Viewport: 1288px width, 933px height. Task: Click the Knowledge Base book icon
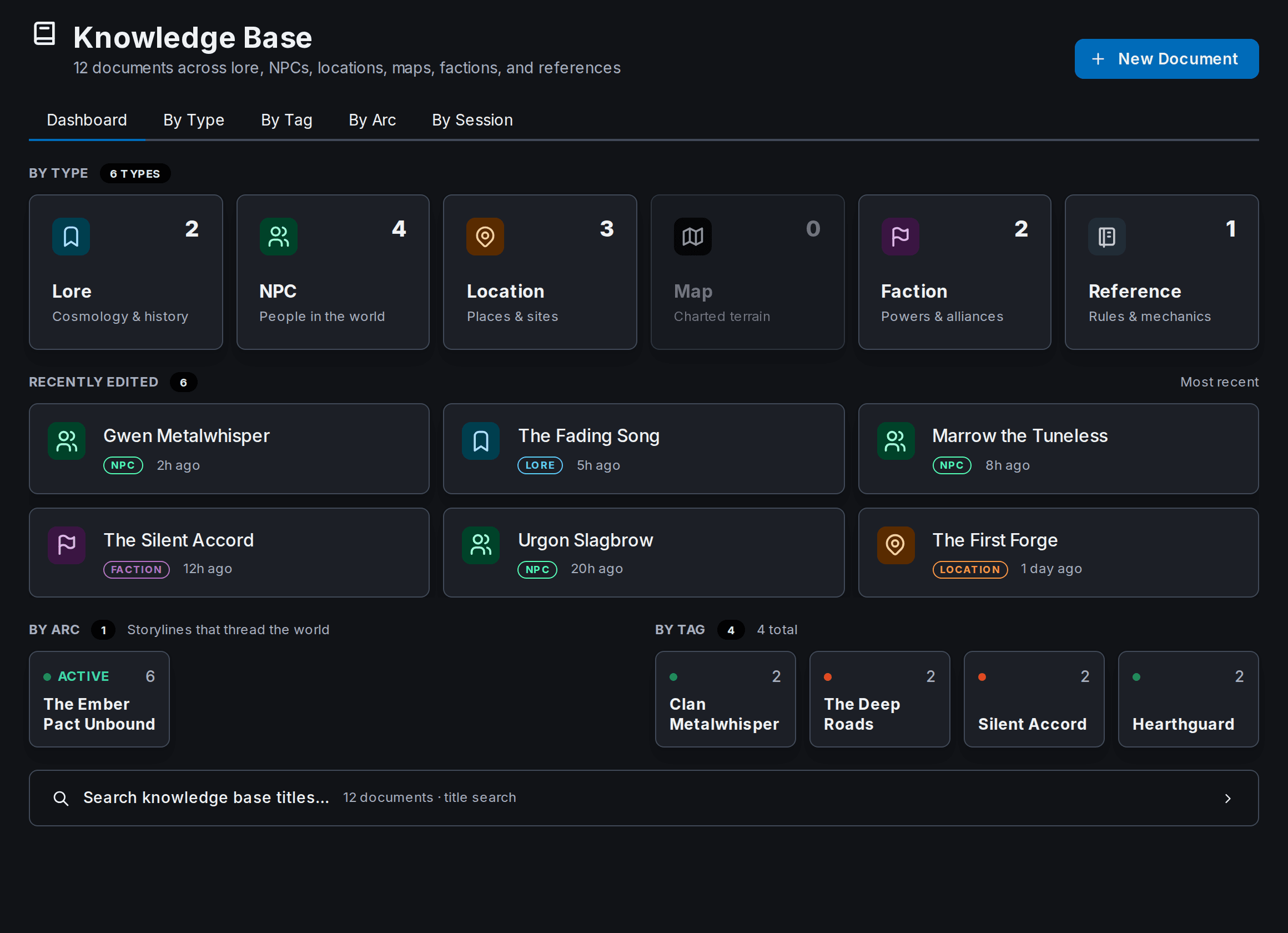44,33
